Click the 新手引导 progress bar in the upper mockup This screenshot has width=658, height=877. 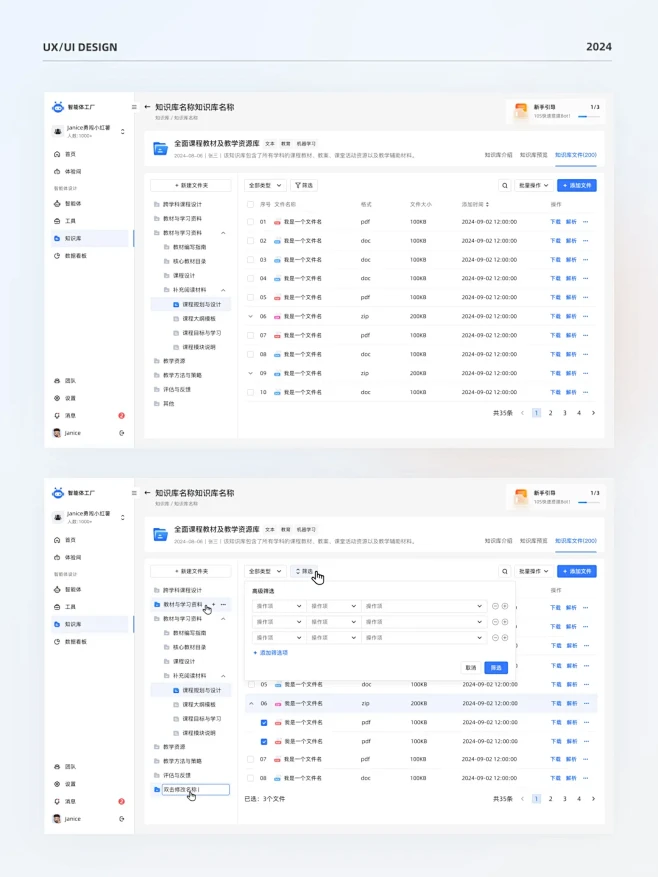point(589,116)
